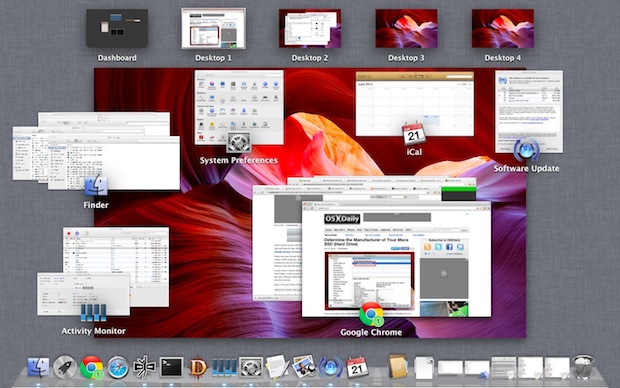
Task: Open Terminal icon in the Dock
Action: coord(171,368)
